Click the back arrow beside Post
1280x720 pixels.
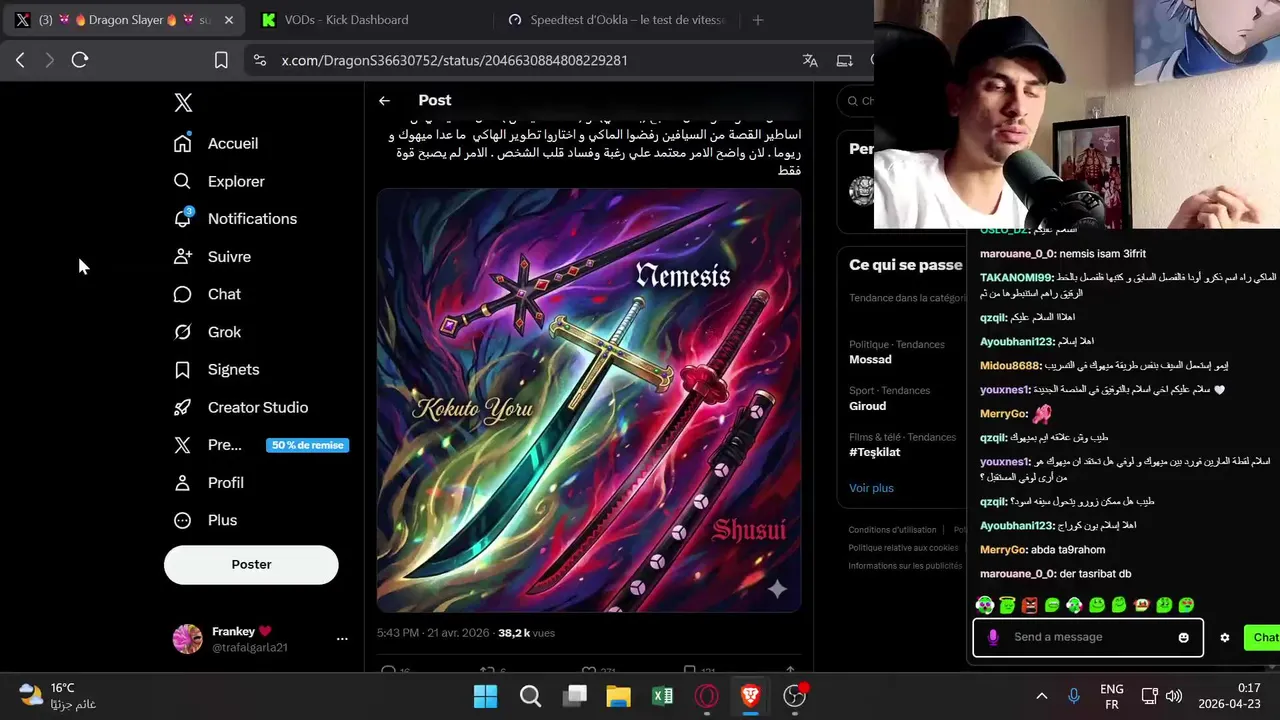click(x=384, y=100)
